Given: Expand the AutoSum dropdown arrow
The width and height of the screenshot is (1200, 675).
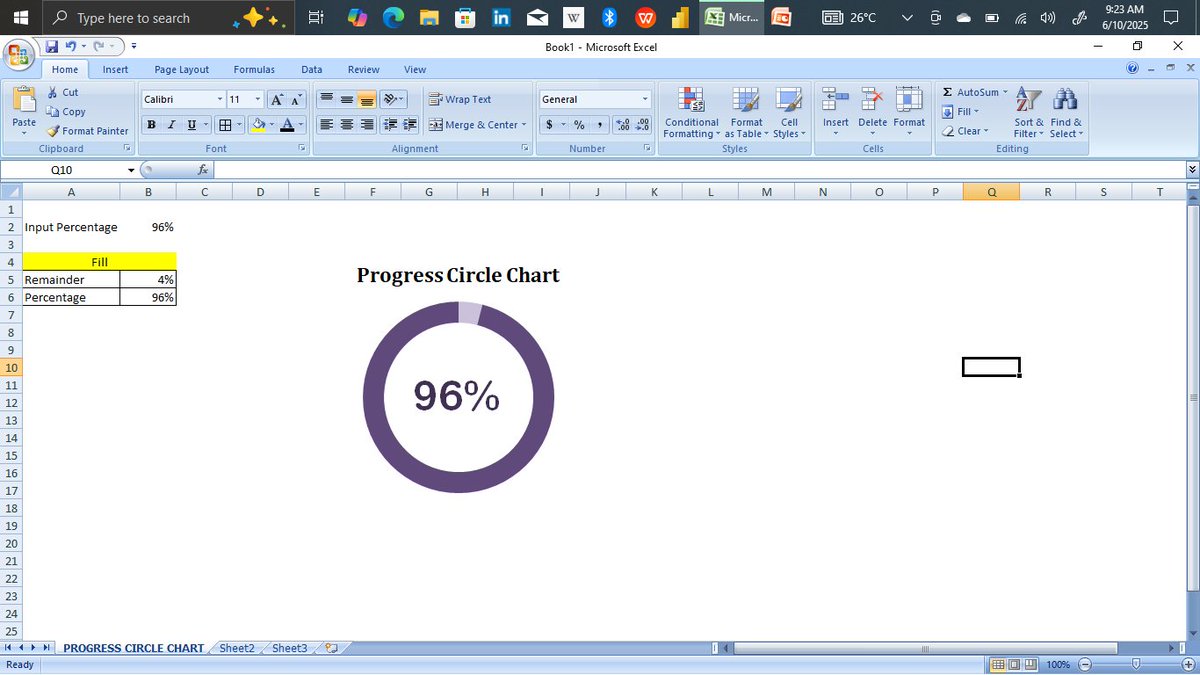Looking at the screenshot, I should click(x=1005, y=92).
